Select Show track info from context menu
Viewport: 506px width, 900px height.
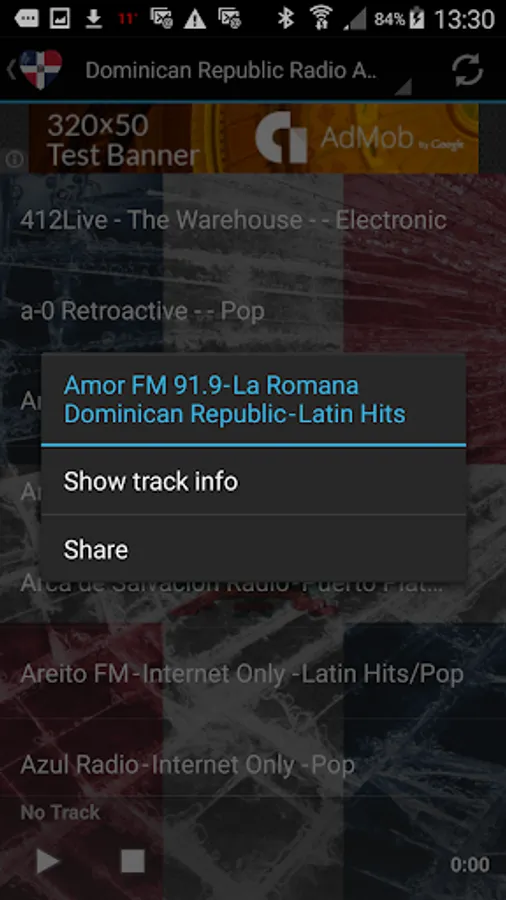pos(253,482)
